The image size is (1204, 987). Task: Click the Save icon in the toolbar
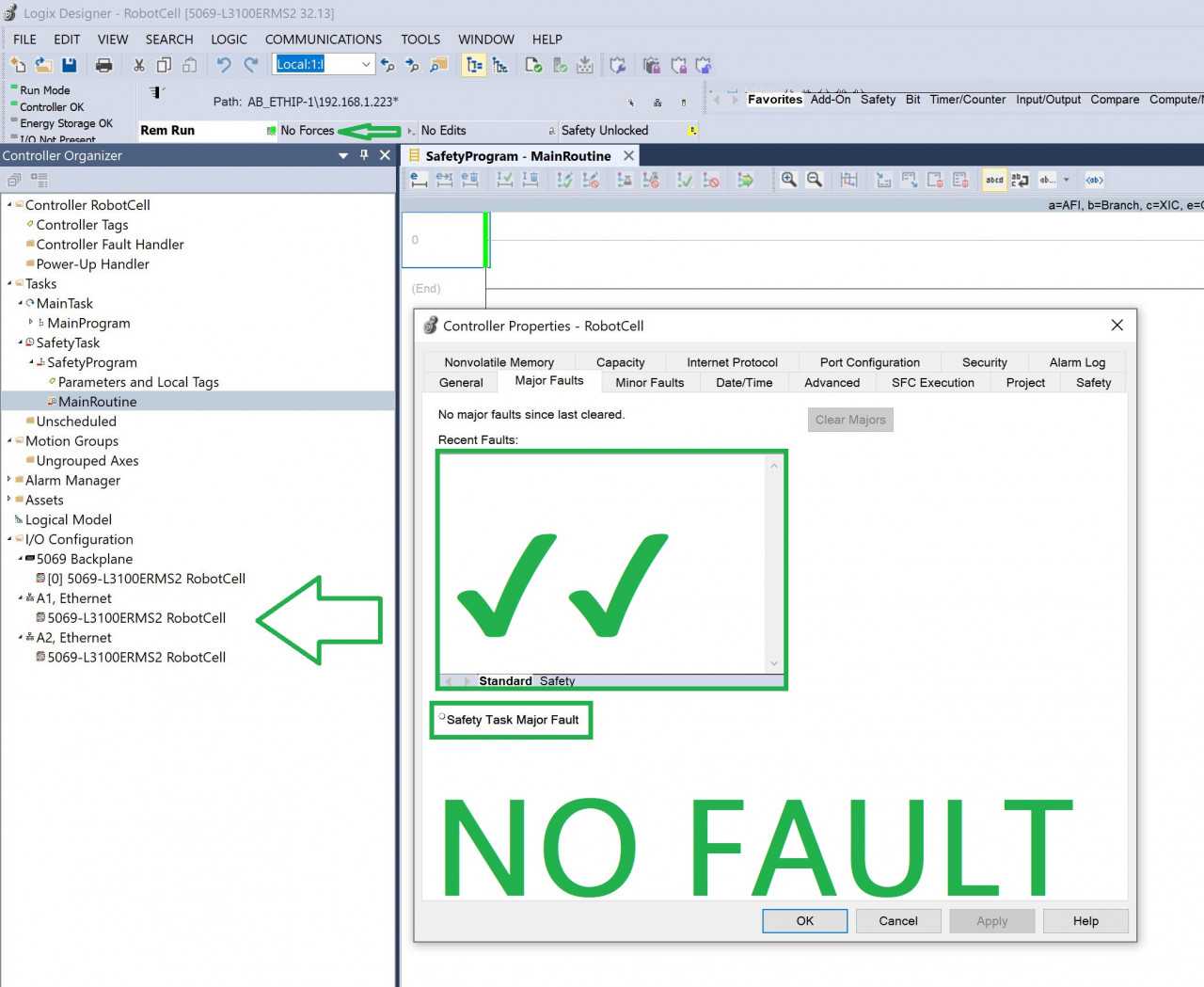tap(69, 65)
